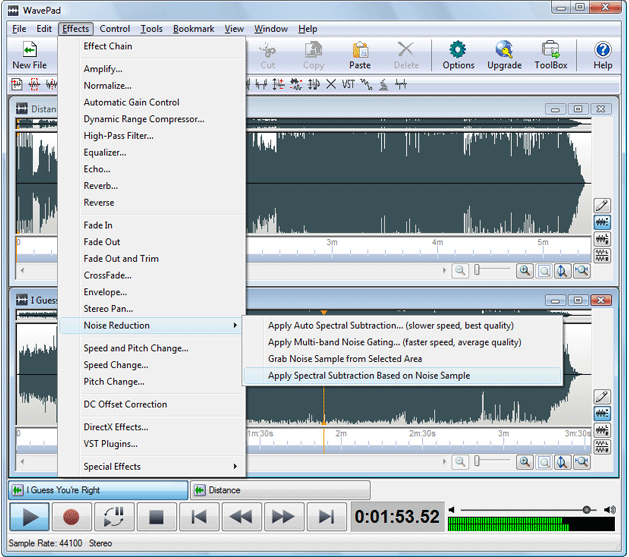Open the Control menu
This screenshot has height=557, width=629.
tap(115, 29)
